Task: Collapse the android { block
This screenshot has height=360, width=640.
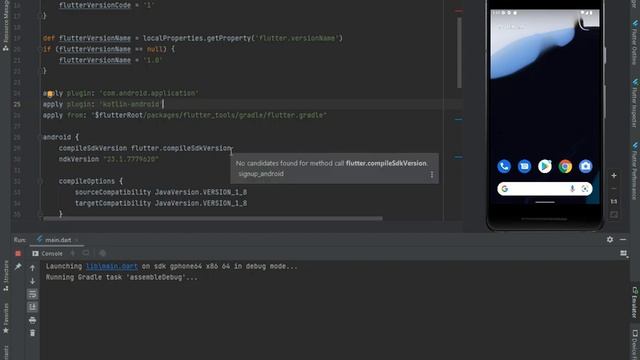Action: (40, 137)
